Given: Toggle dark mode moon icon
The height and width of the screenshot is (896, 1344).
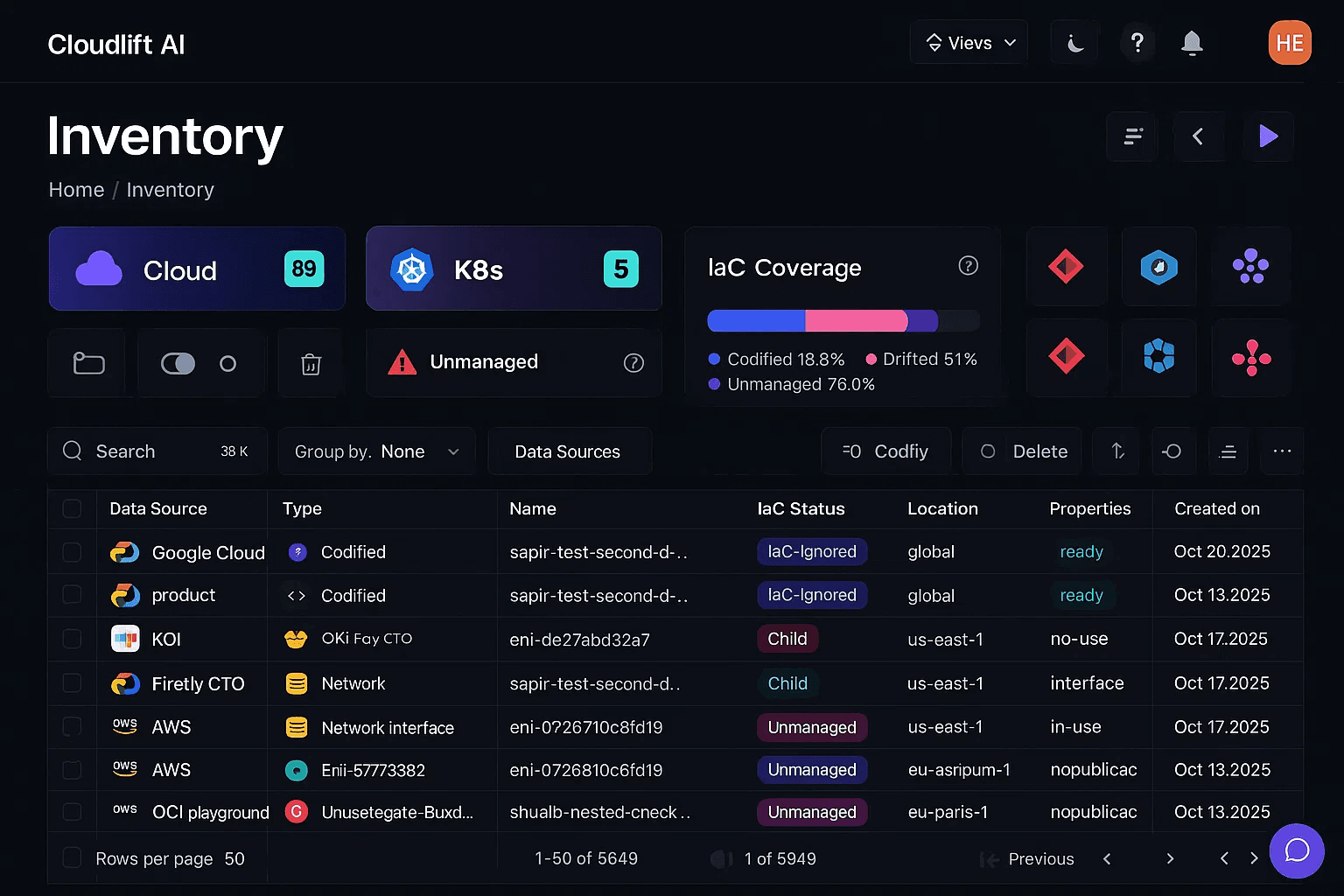Looking at the screenshot, I should click(1075, 43).
